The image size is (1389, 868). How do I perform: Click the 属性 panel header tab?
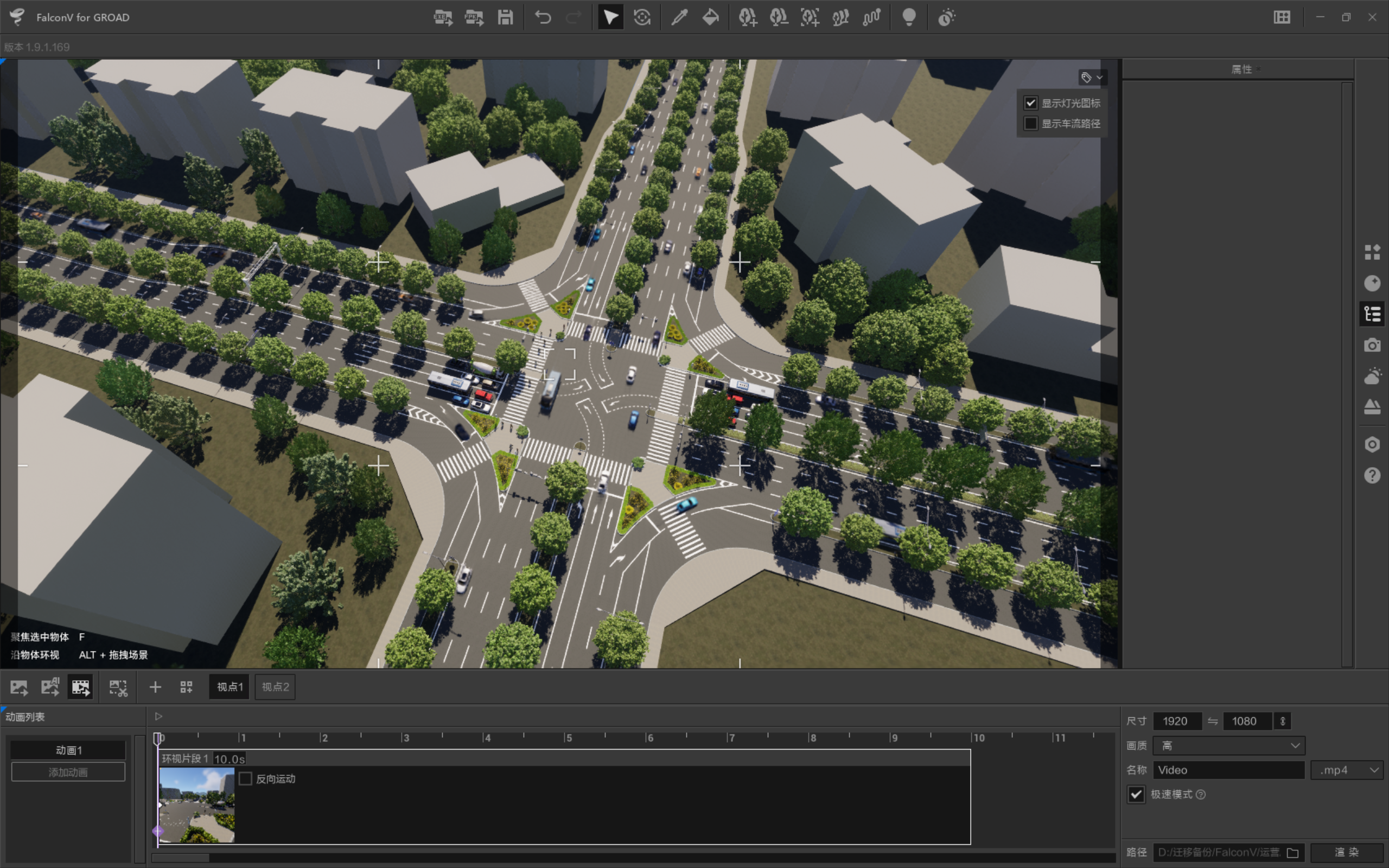(x=1241, y=69)
